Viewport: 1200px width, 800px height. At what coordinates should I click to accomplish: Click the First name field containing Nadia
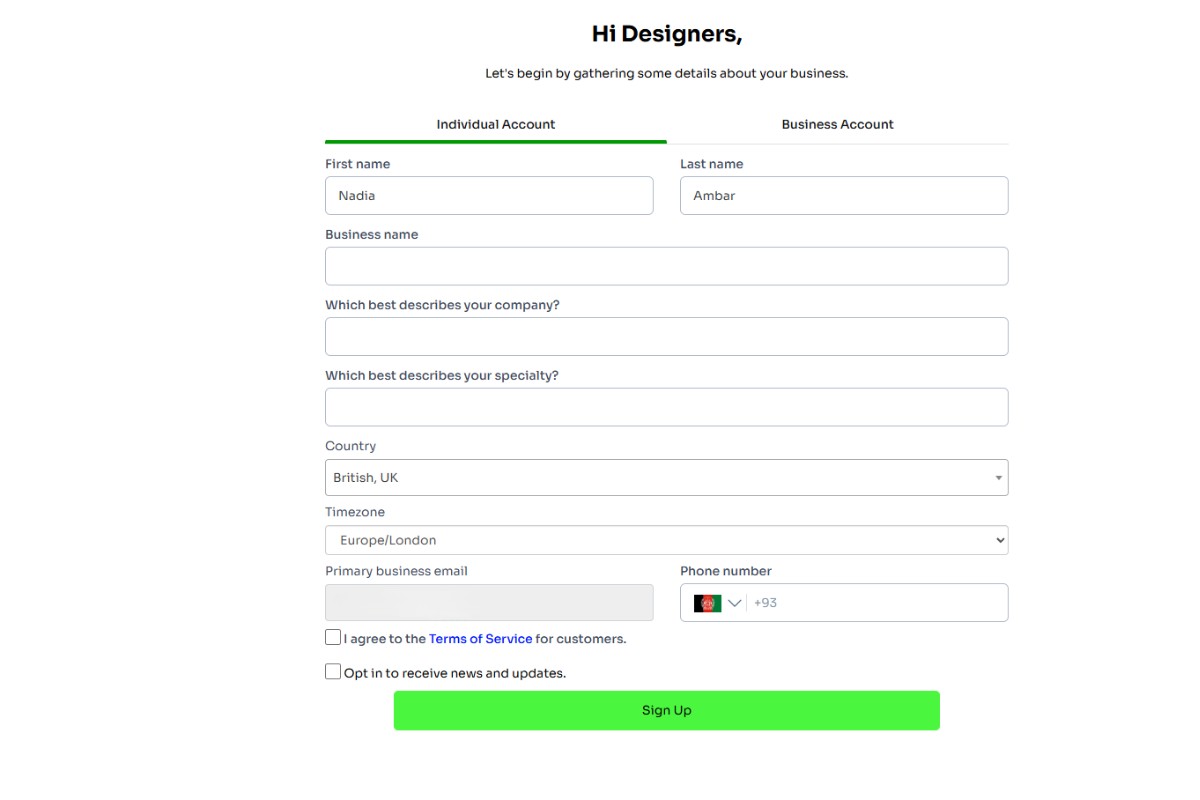(x=488, y=196)
